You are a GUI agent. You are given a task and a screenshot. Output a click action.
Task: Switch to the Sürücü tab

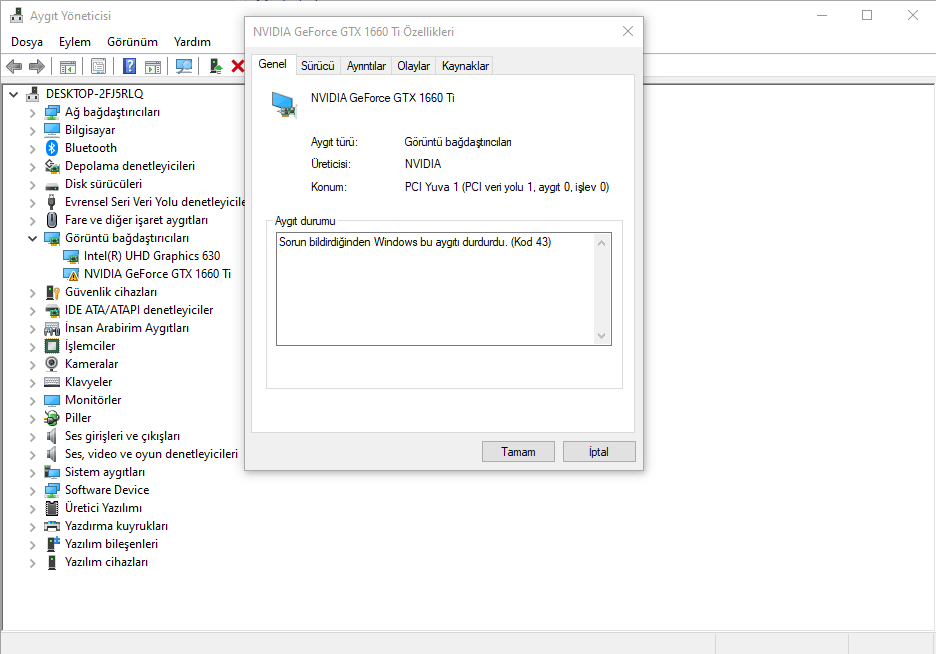point(318,66)
